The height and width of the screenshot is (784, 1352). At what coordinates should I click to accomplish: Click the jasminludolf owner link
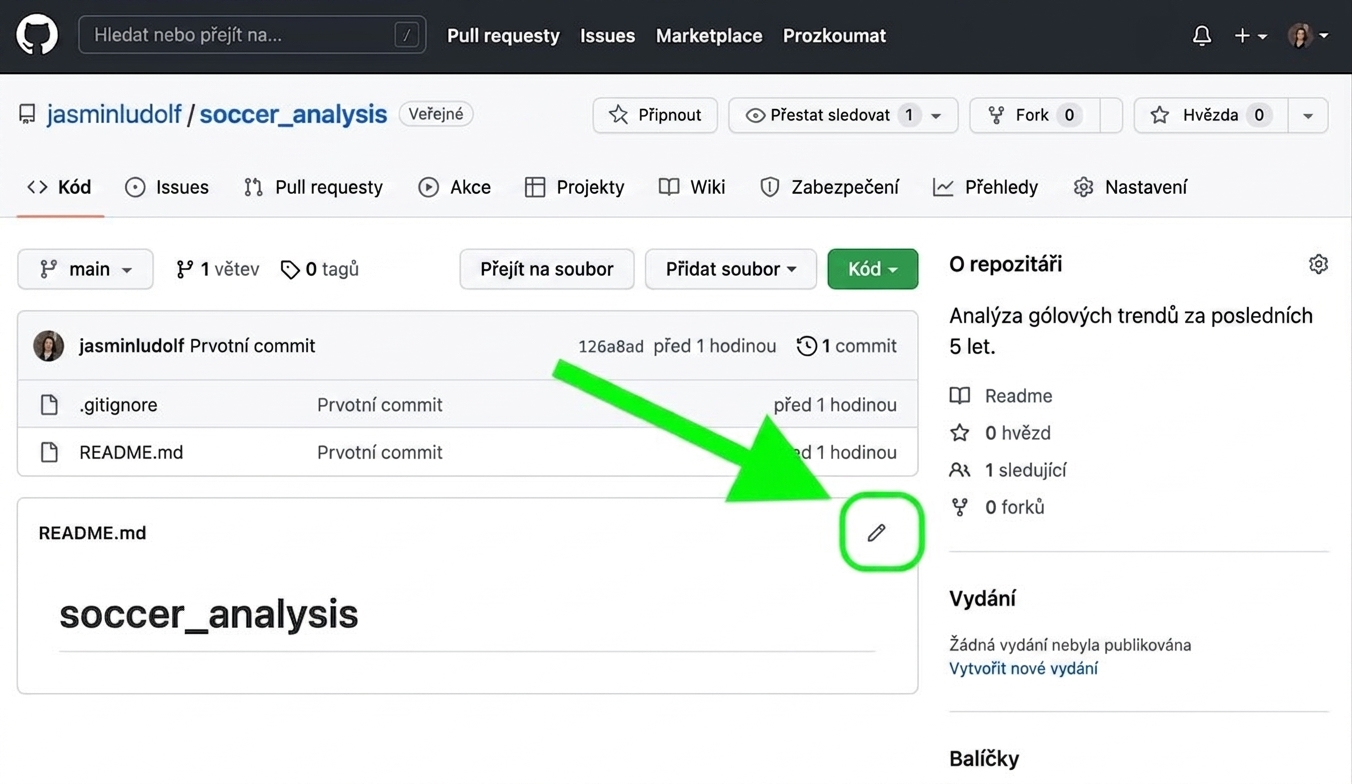(114, 114)
